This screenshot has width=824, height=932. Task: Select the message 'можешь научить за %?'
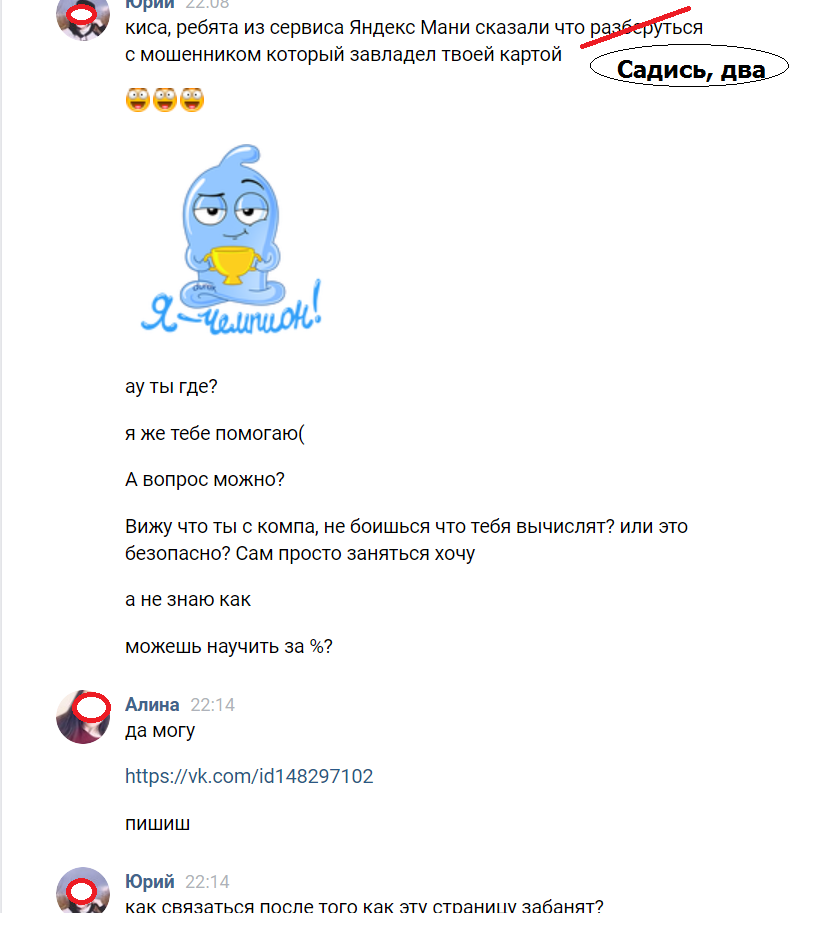pyautogui.click(x=229, y=646)
